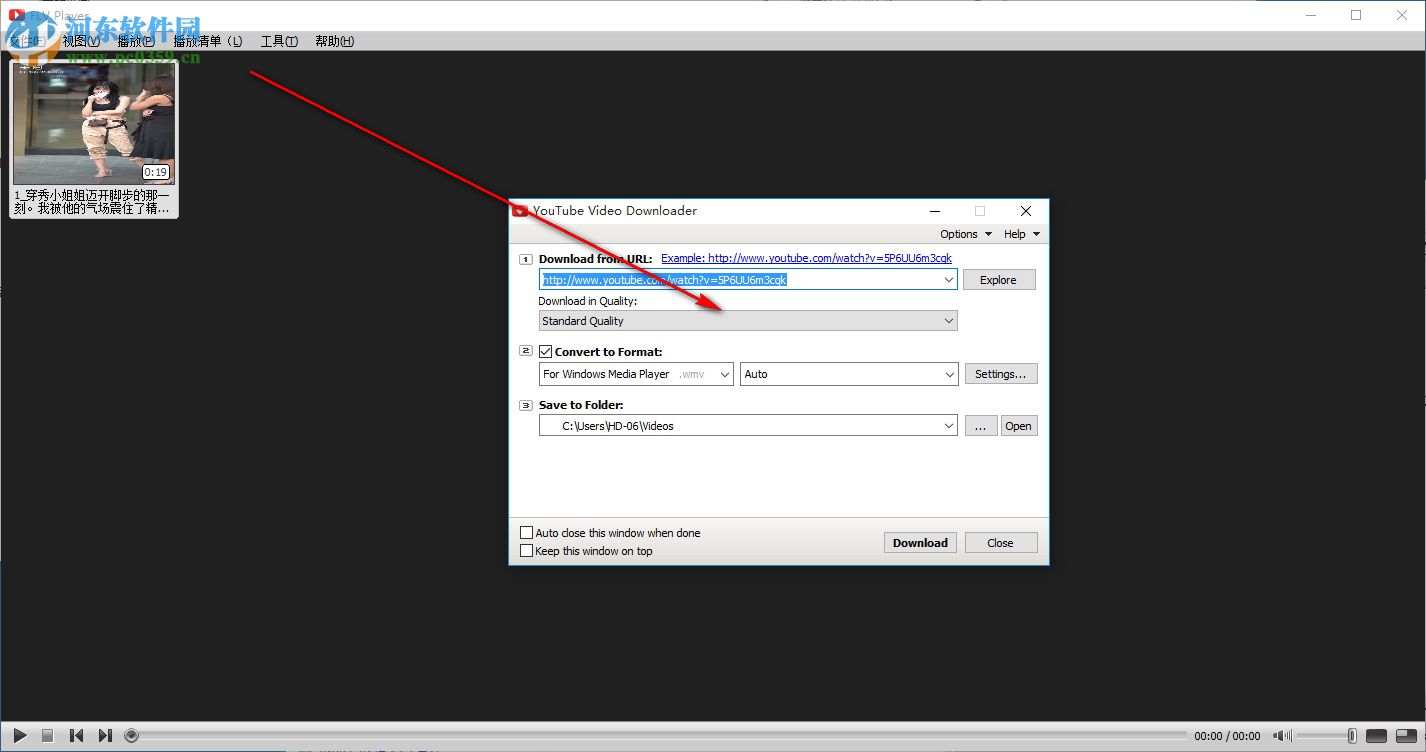Open the Download in Quality dropdown
The image size is (1426, 752).
948,320
